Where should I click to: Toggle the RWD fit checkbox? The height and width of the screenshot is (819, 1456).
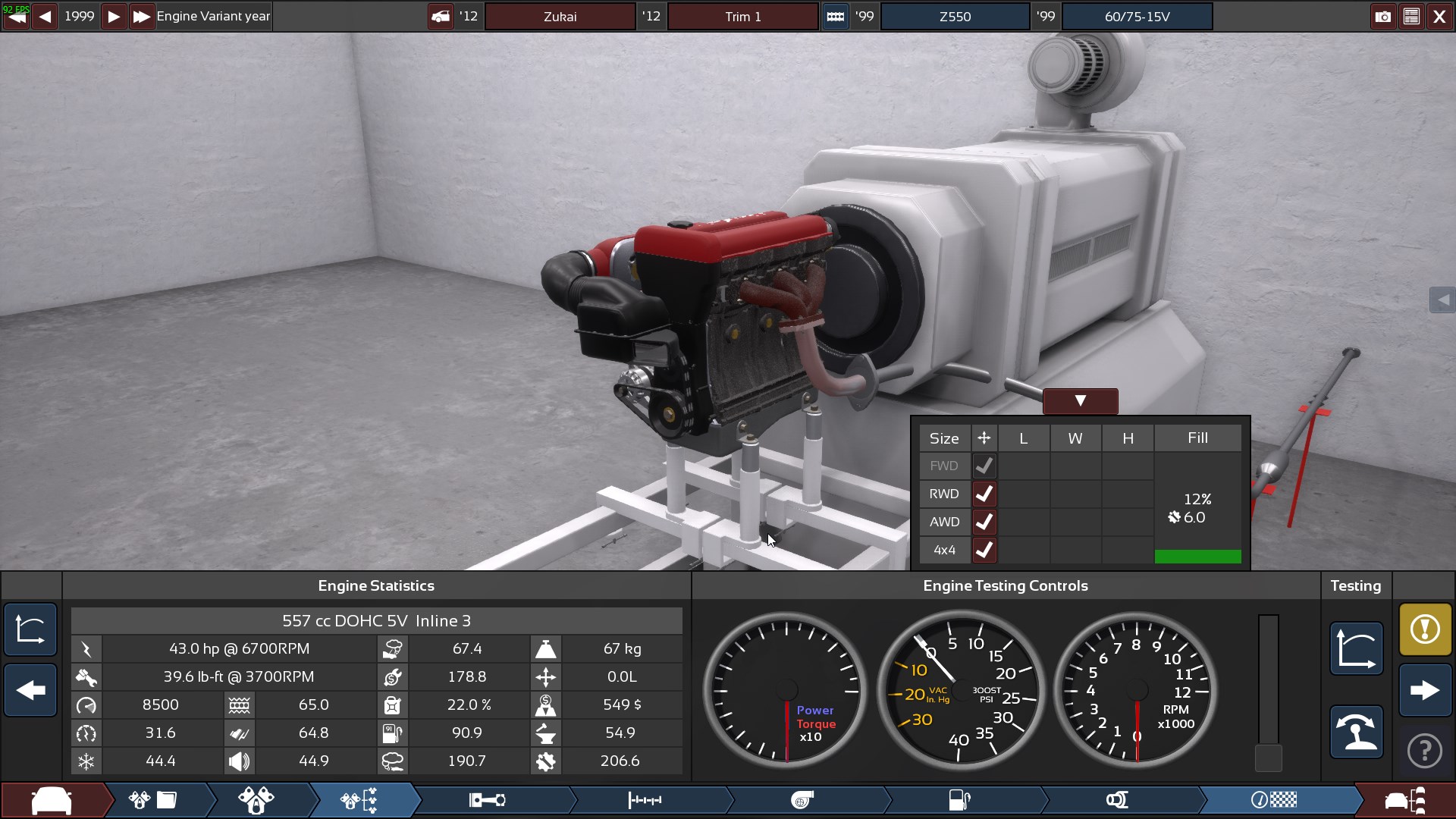coord(984,494)
